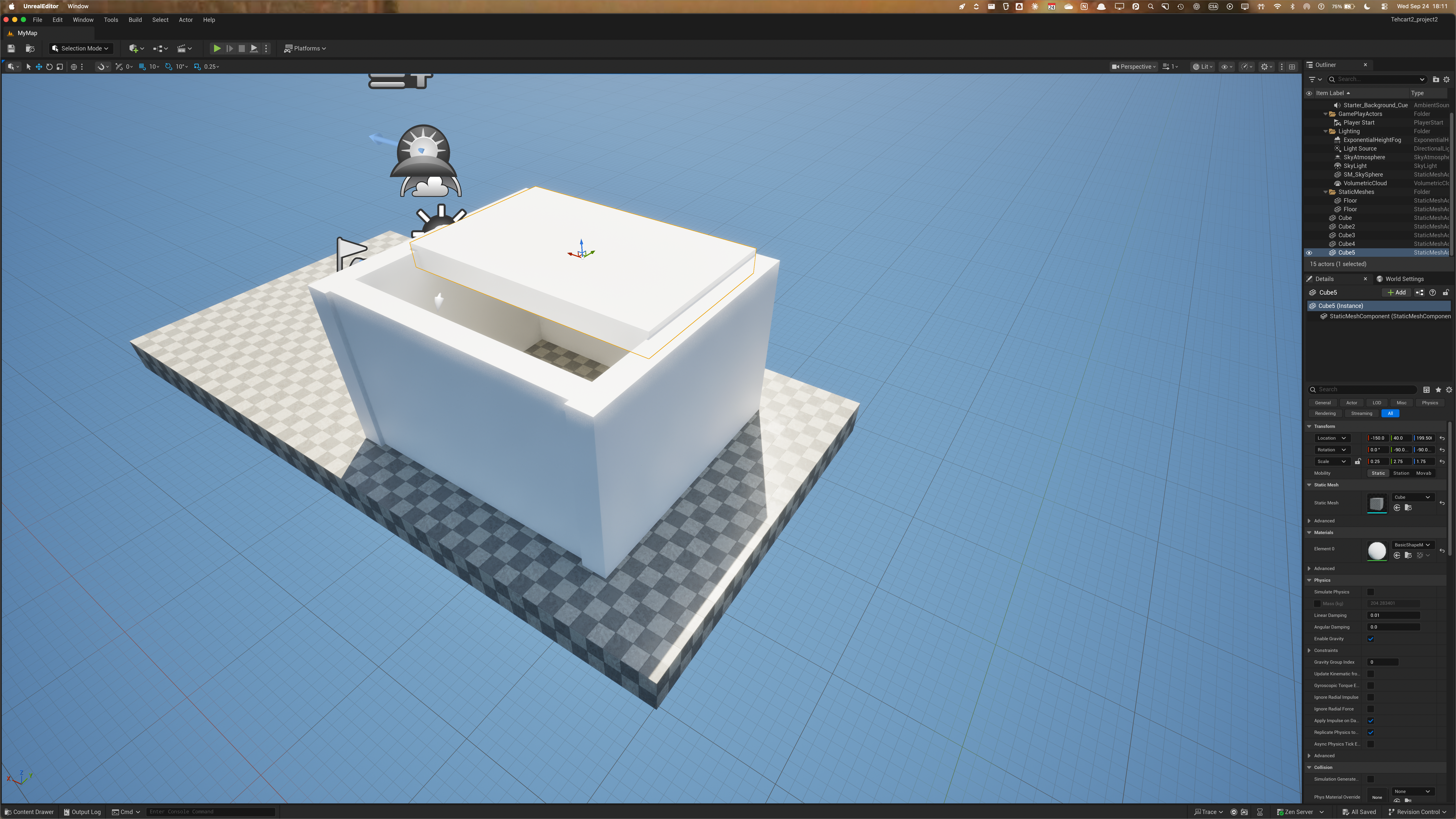The width and height of the screenshot is (1456, 819).
Task: Open the File menu
Action: (37, 20)
